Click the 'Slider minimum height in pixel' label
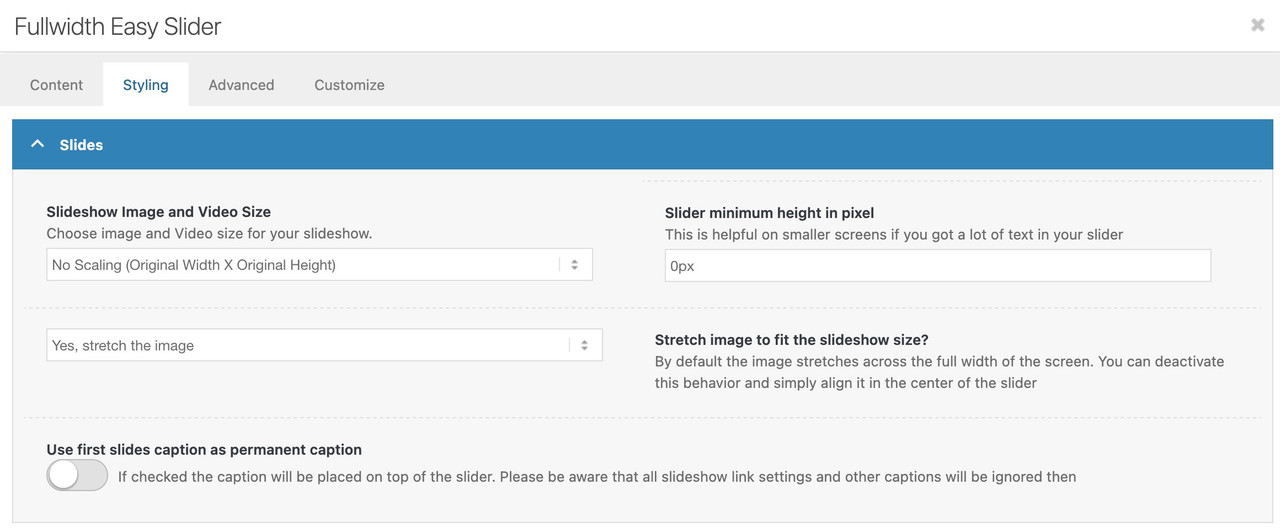The image size is (1280, 532). [x=769, y=212]
